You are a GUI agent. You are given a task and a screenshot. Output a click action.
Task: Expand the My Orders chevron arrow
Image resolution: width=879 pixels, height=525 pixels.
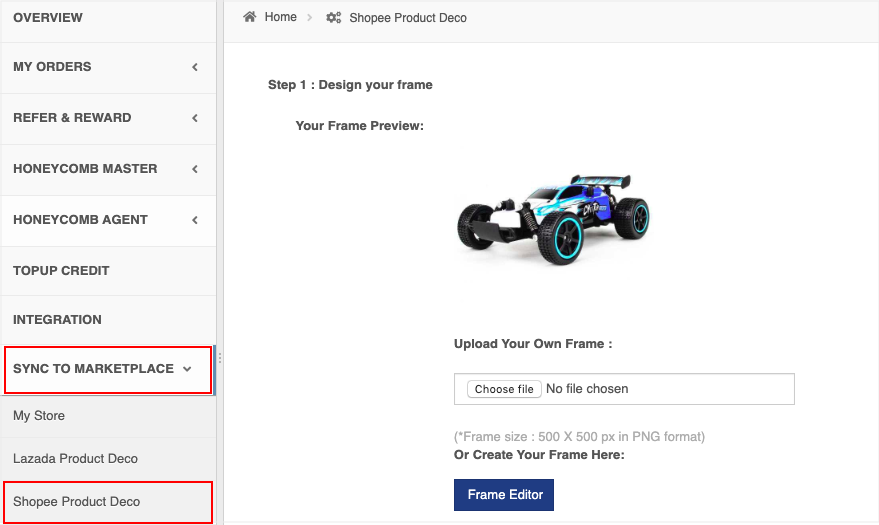[195, 67]
